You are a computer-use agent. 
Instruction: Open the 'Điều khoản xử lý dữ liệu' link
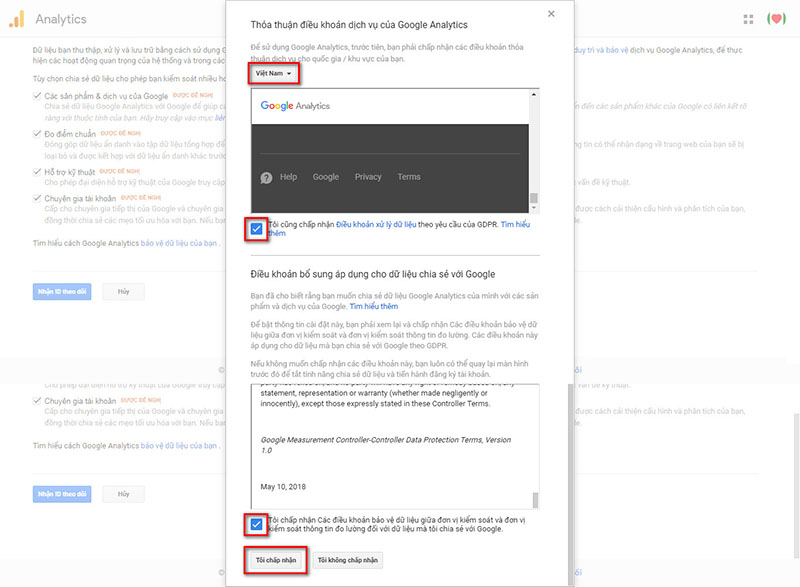coord(376,225)
